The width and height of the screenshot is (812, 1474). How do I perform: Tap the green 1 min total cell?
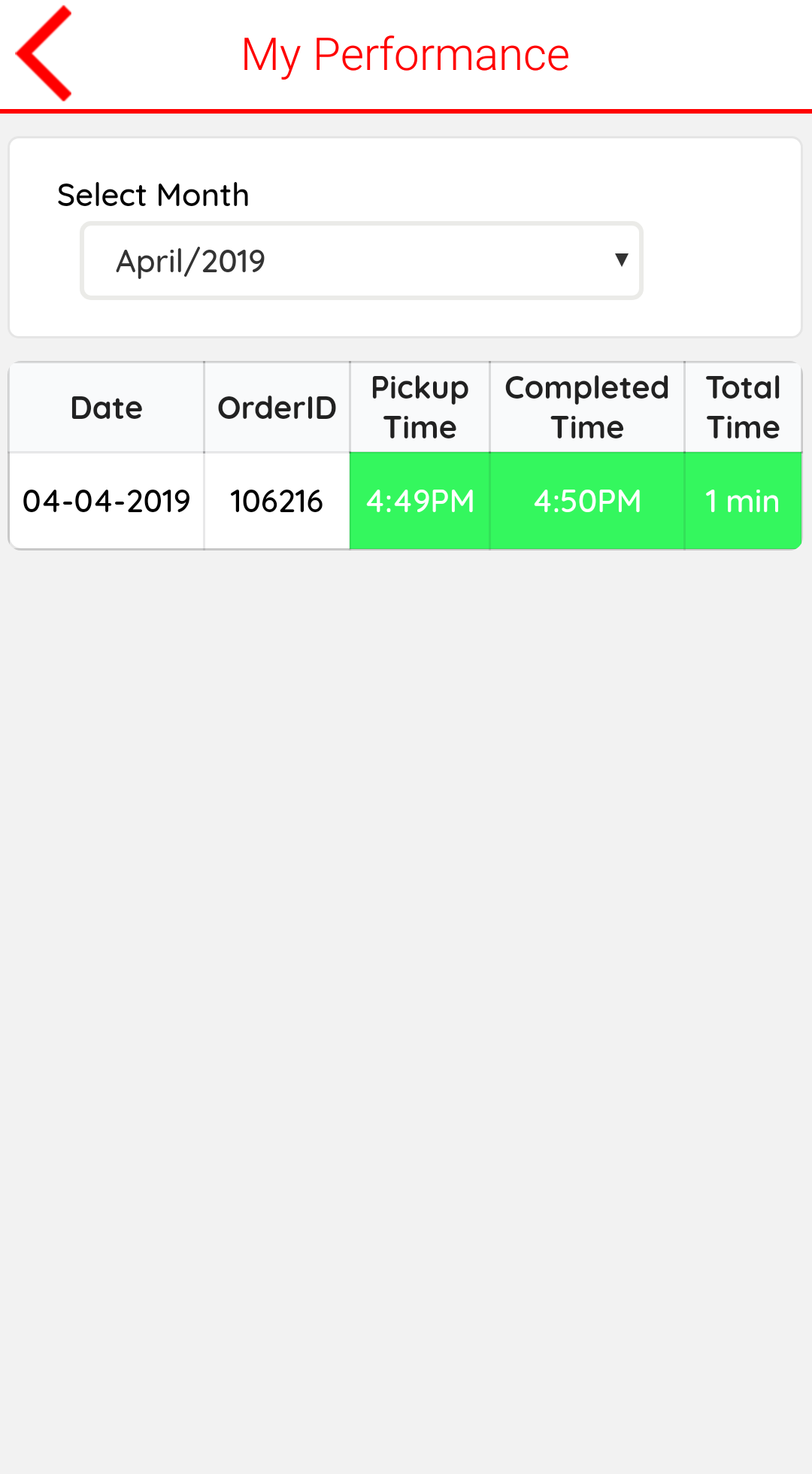pos(743,501)
